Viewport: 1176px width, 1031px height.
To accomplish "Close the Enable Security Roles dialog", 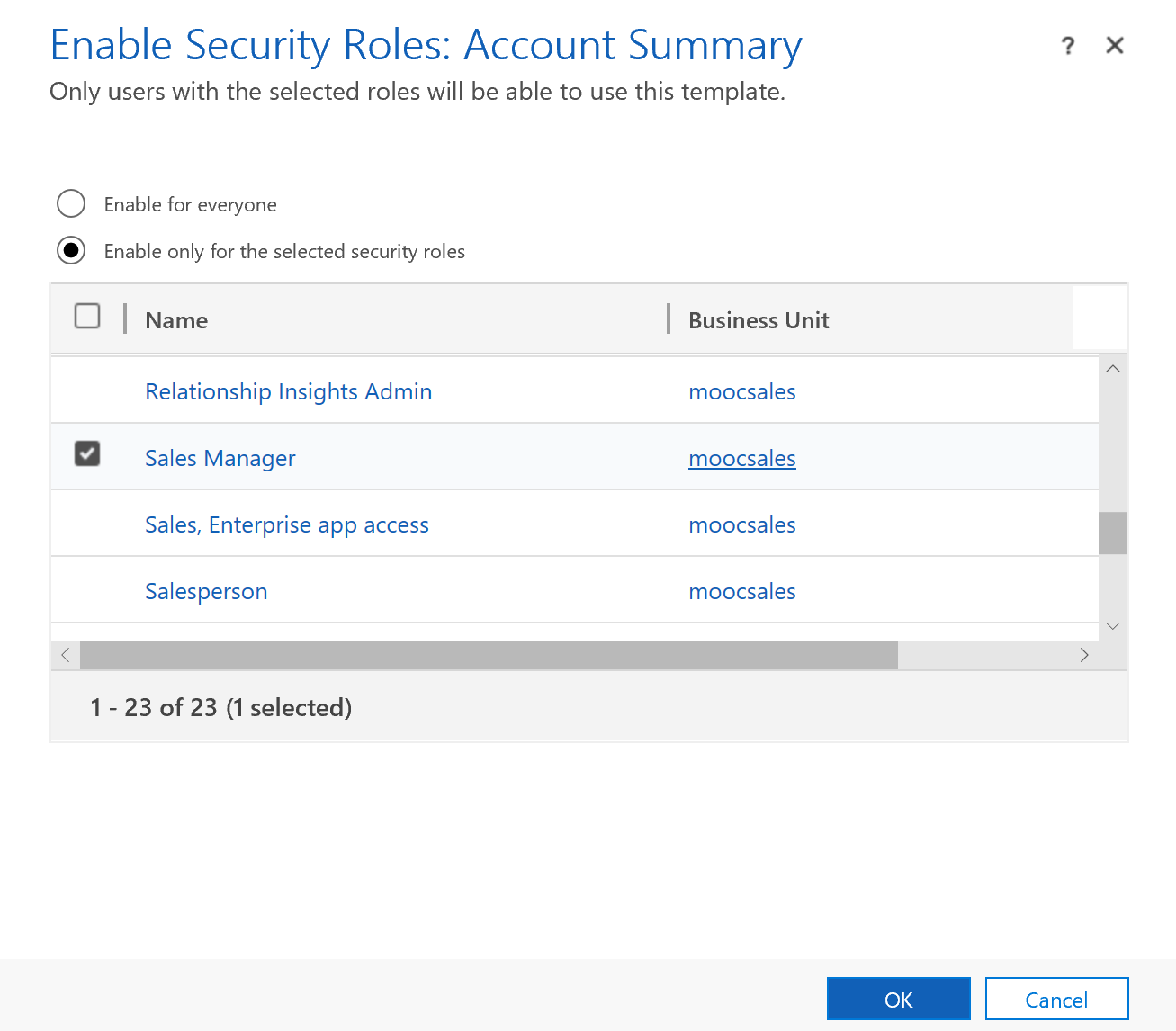I will 1115,45.
